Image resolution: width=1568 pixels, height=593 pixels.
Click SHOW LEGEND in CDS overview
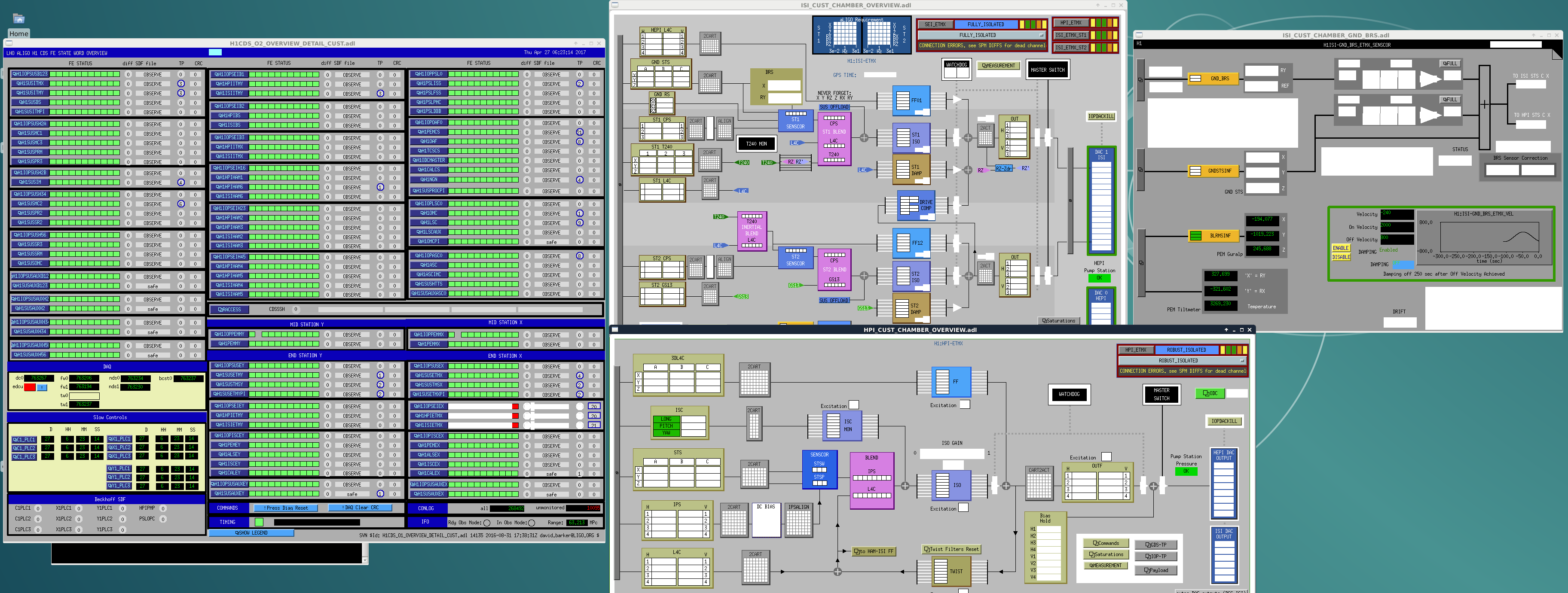251,533
